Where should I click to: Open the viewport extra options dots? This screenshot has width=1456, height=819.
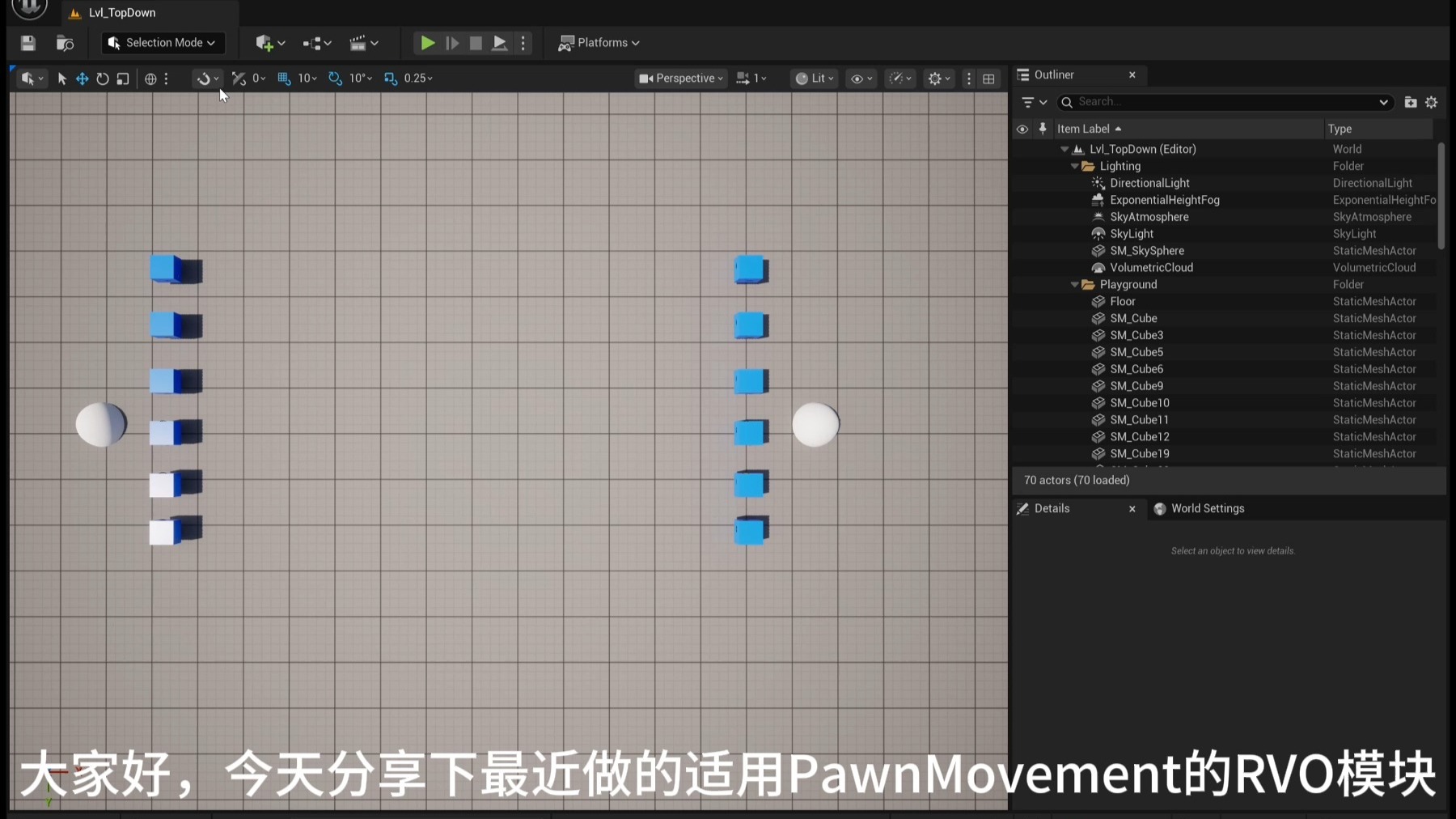tap(968, 79)
